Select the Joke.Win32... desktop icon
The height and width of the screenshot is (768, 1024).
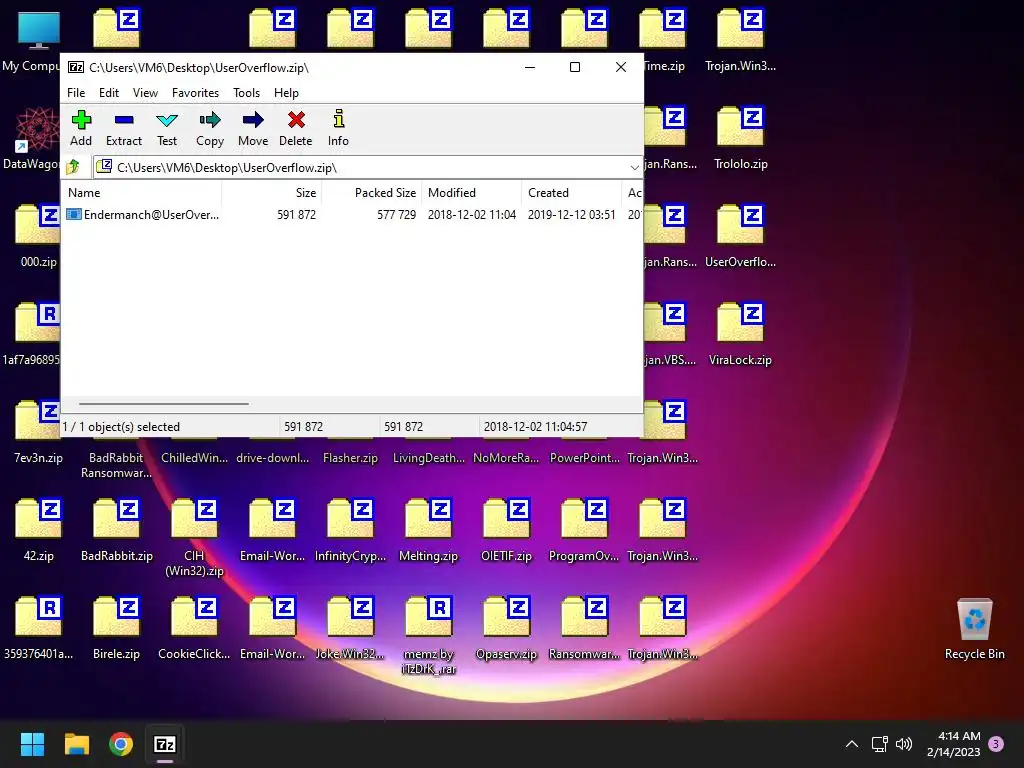(x=350, y=628)
